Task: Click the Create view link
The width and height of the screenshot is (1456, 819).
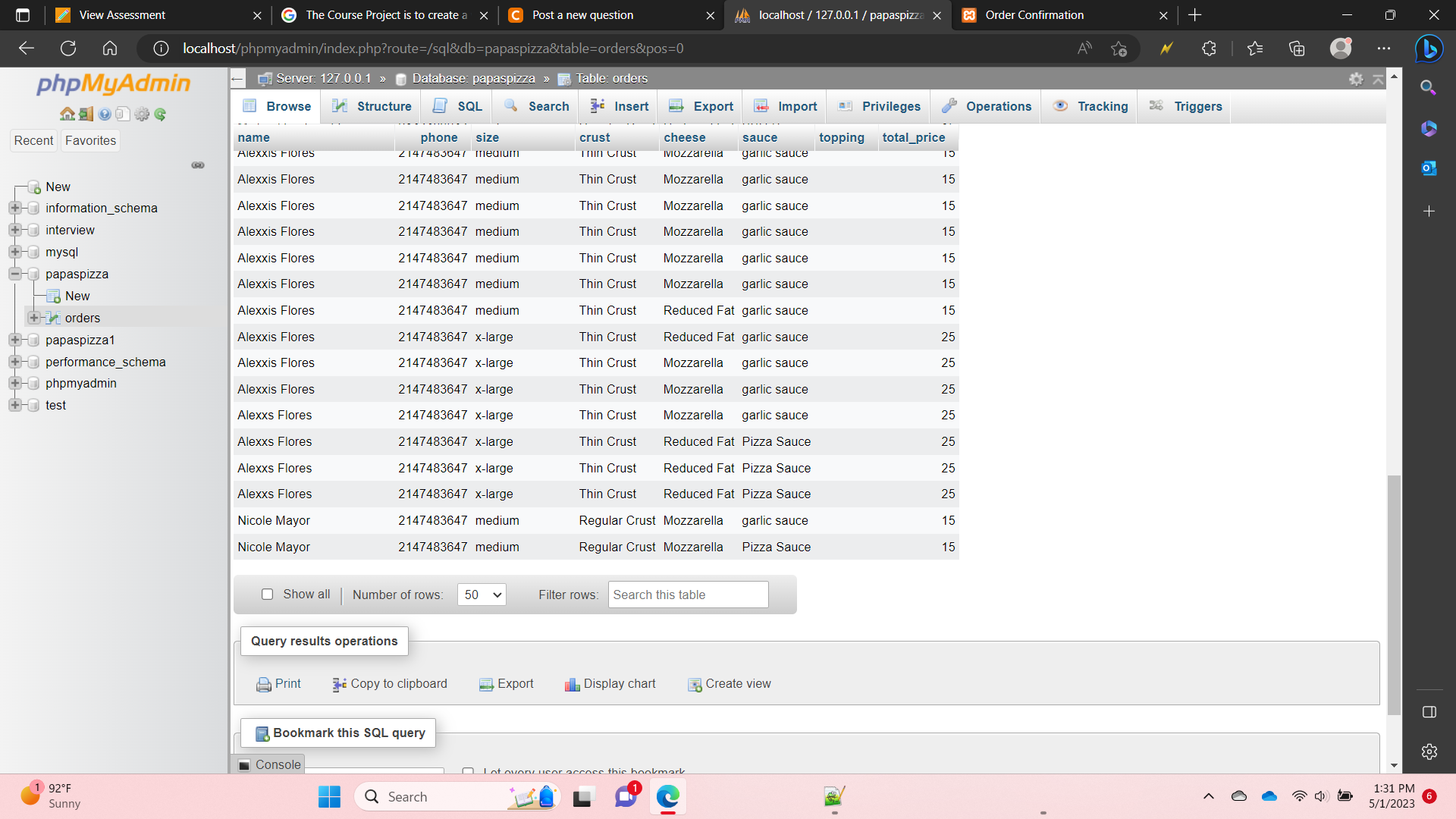Action: pyautogui.click(x=738, y=684)
